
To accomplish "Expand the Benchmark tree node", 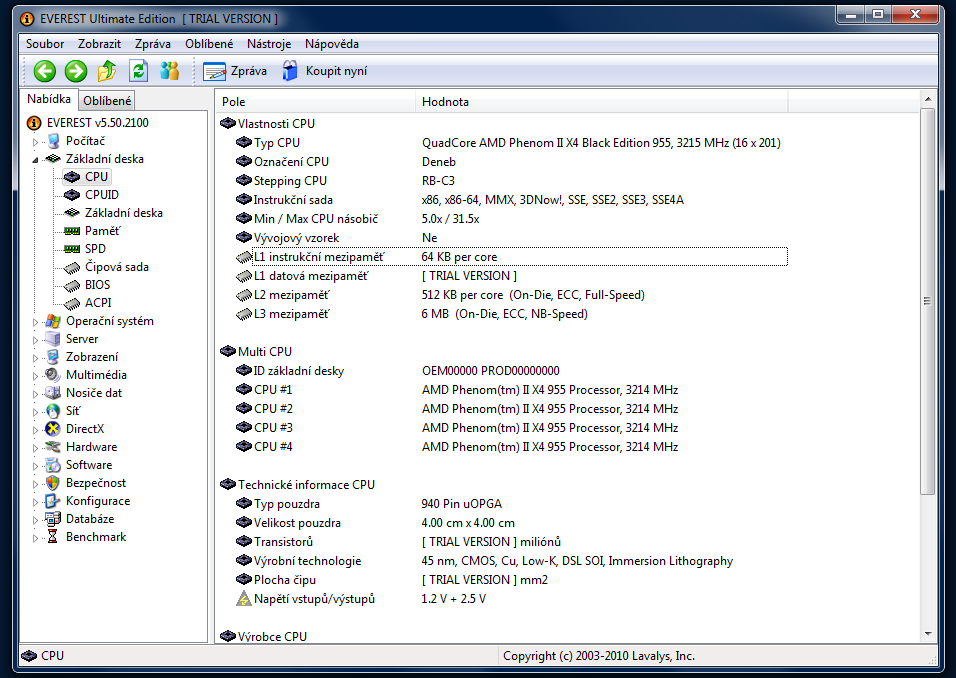I will pyautogui.click(x=35, y=538).
